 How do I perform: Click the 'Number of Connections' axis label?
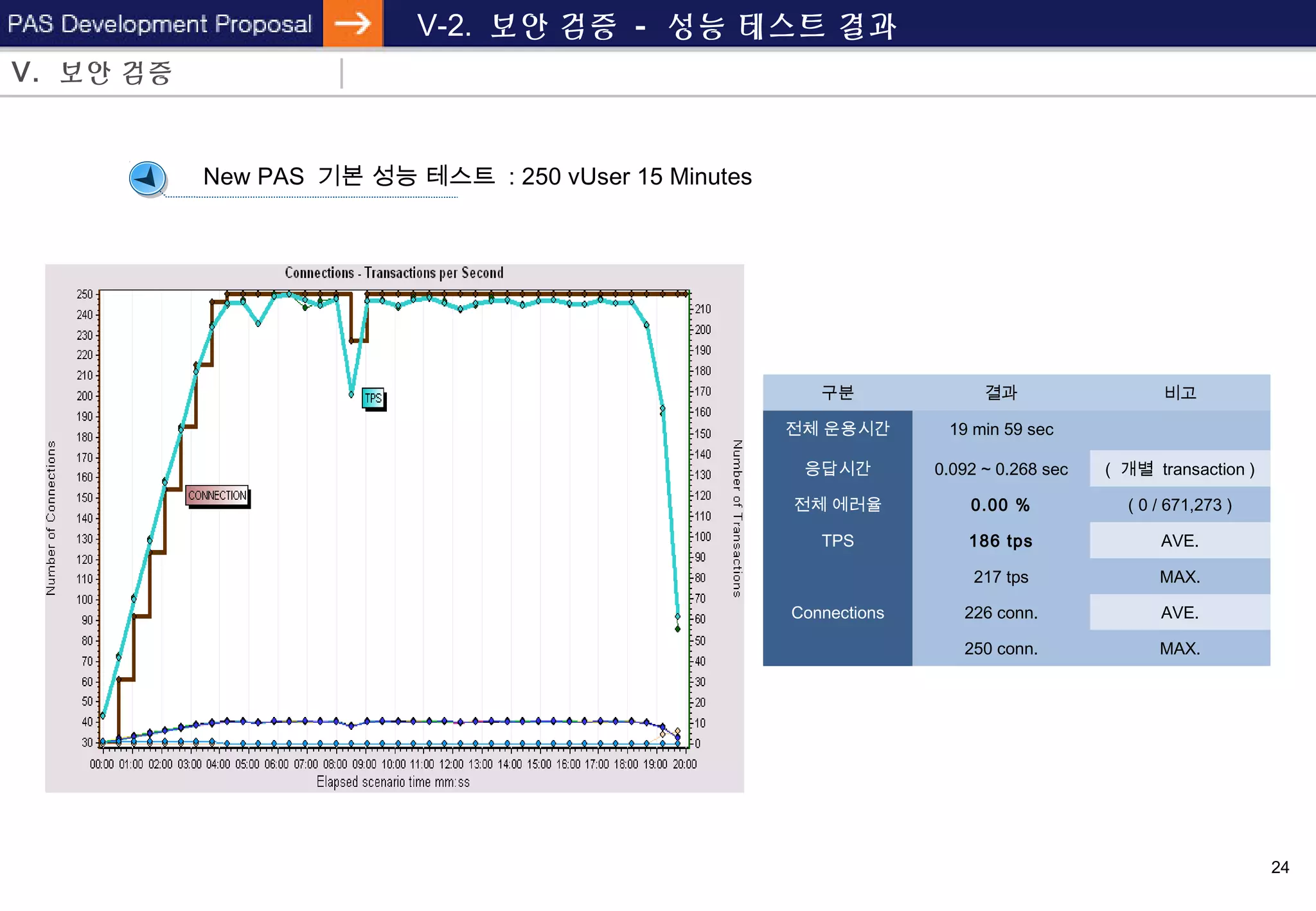click(51, 518)
